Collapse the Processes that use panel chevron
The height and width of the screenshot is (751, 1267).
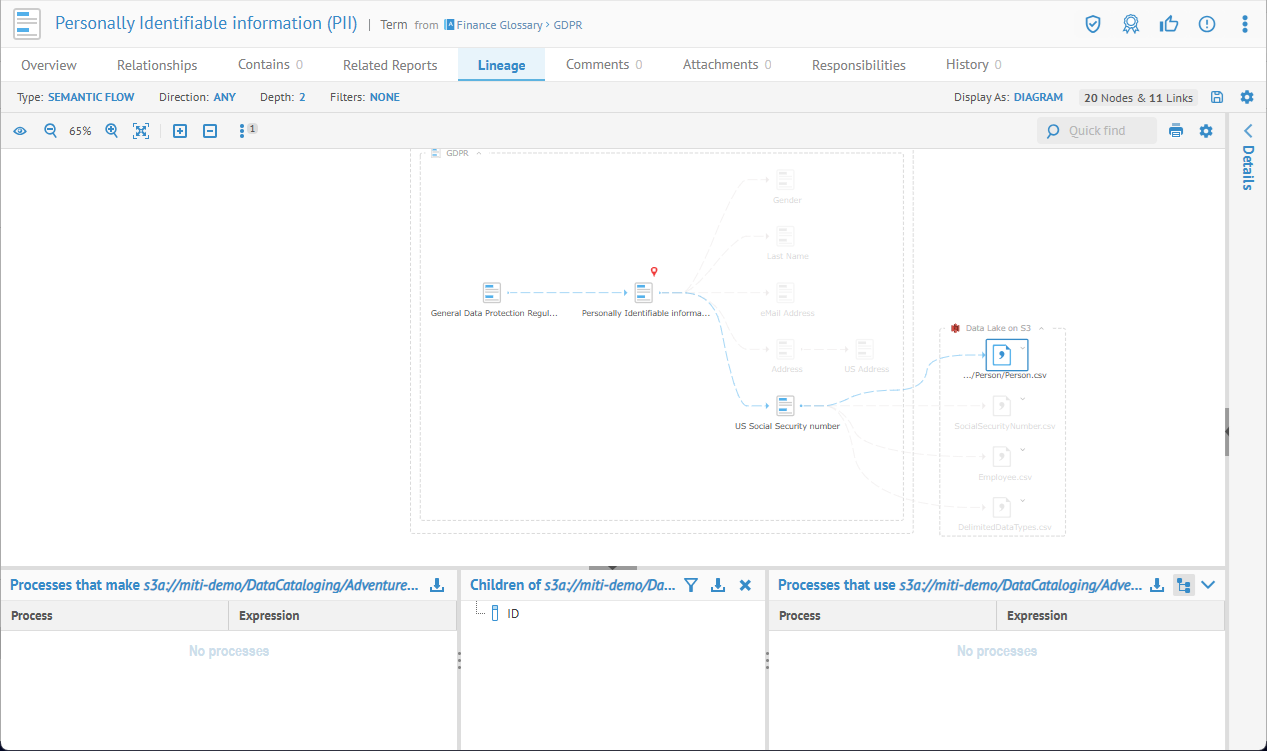1208,585
